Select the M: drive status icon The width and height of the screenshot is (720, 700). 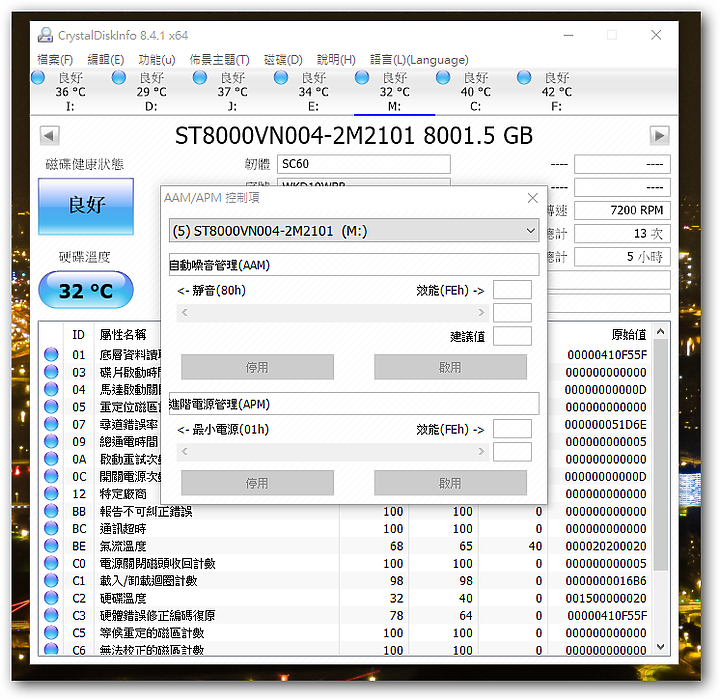pyautogui.click(x=362, y=78)
